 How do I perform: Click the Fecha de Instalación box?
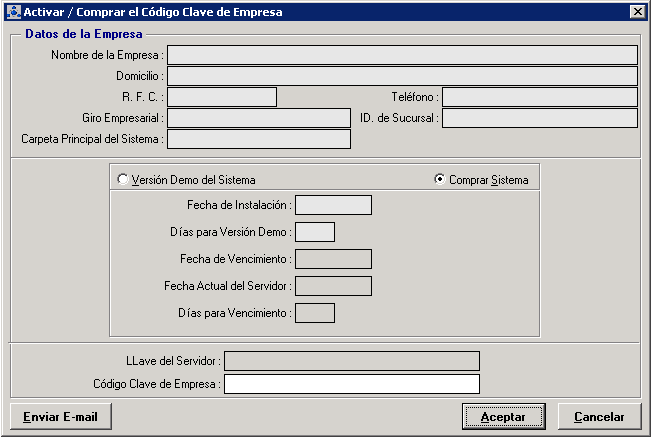tap(333, 205)
